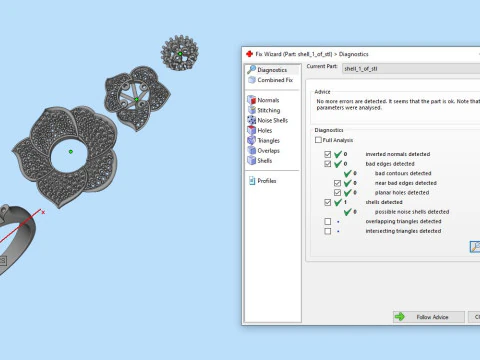480x360 pixels.
Task: Click the red cross Fix Wizard title icon
Action: click(x=249, y=54)
